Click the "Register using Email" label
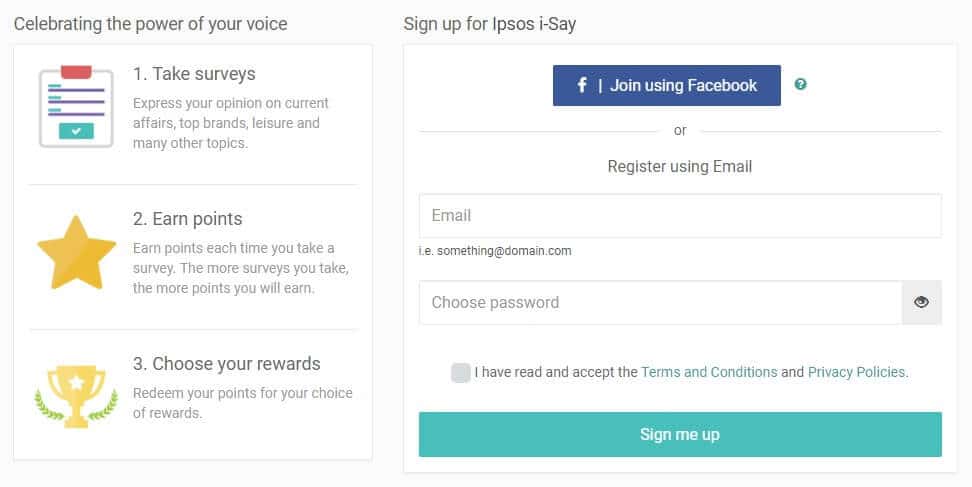 tap(679, 166)
